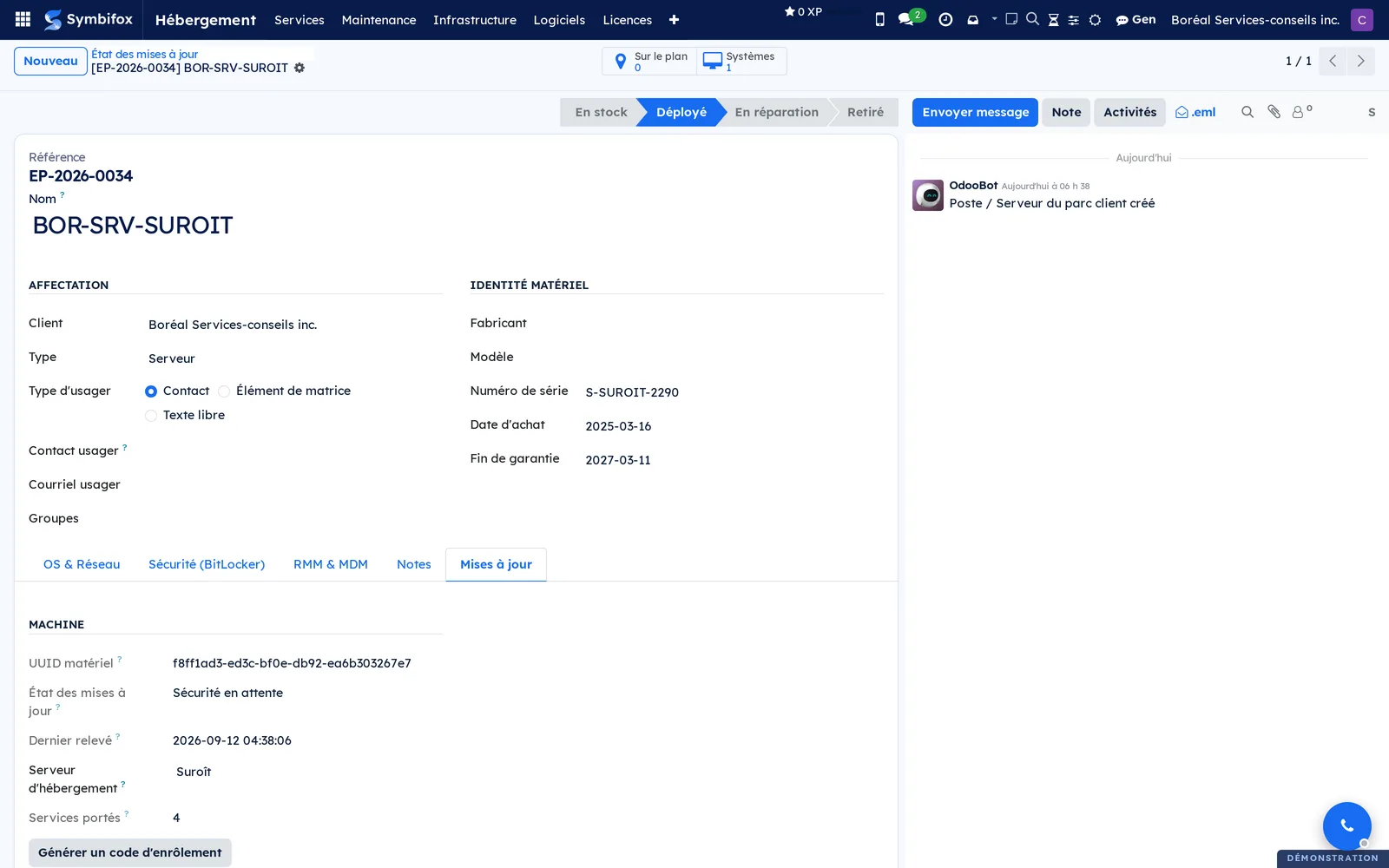The width and height of the screenshot is (1389, 868).
Task: Open the sliders settings icon in navbar
Action: 1074,19
